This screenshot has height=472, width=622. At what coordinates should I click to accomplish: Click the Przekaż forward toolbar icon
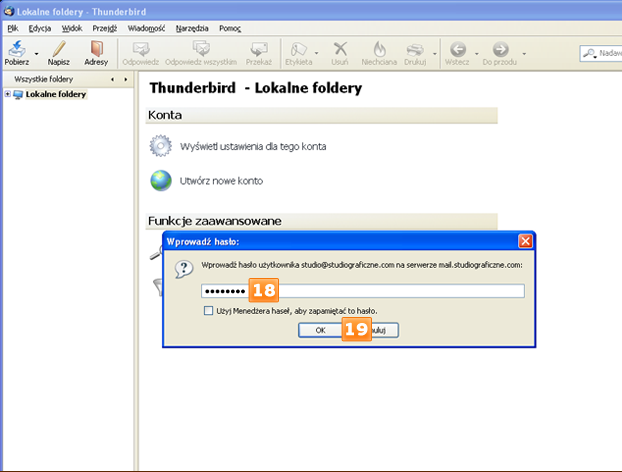[x=259, y=49]
